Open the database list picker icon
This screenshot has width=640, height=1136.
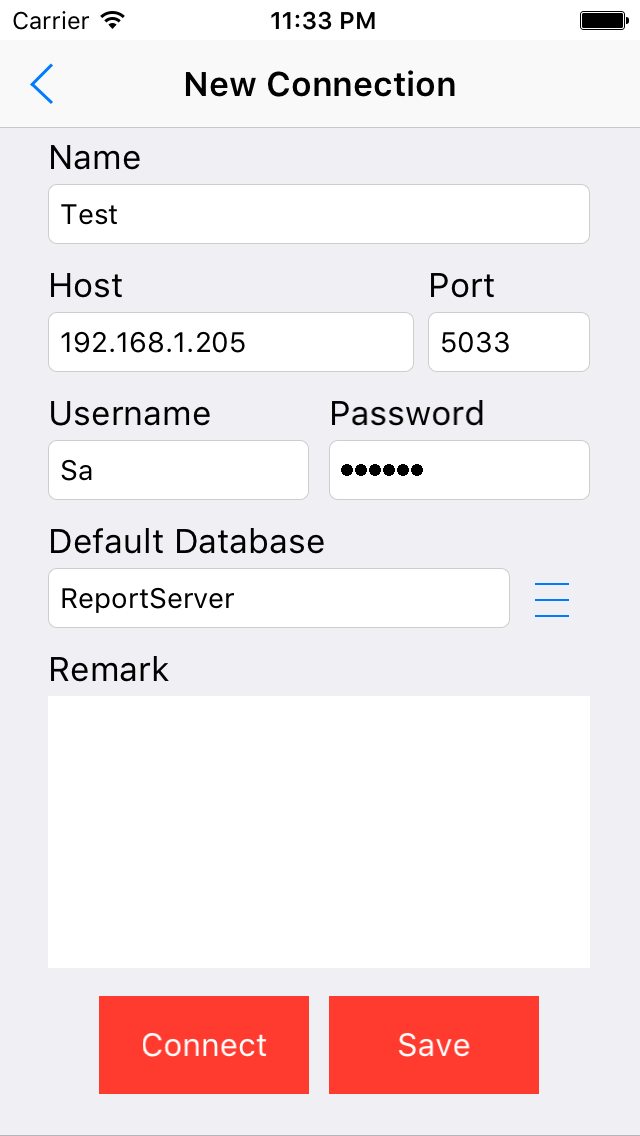click(x=552, y=598)
